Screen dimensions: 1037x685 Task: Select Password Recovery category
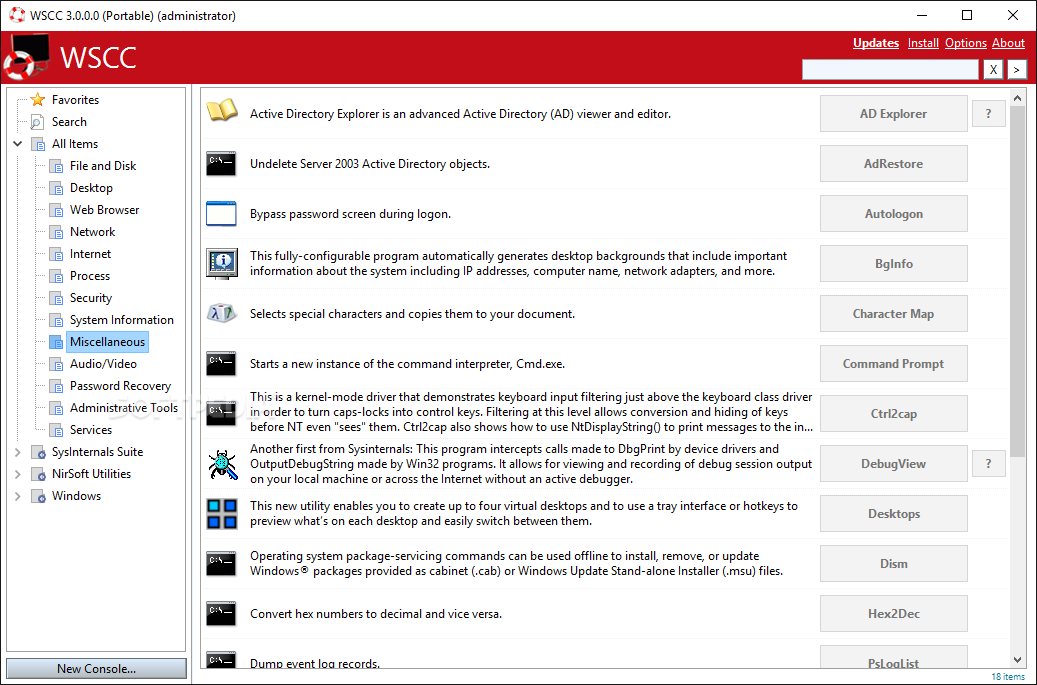click(x=120, y=386)
